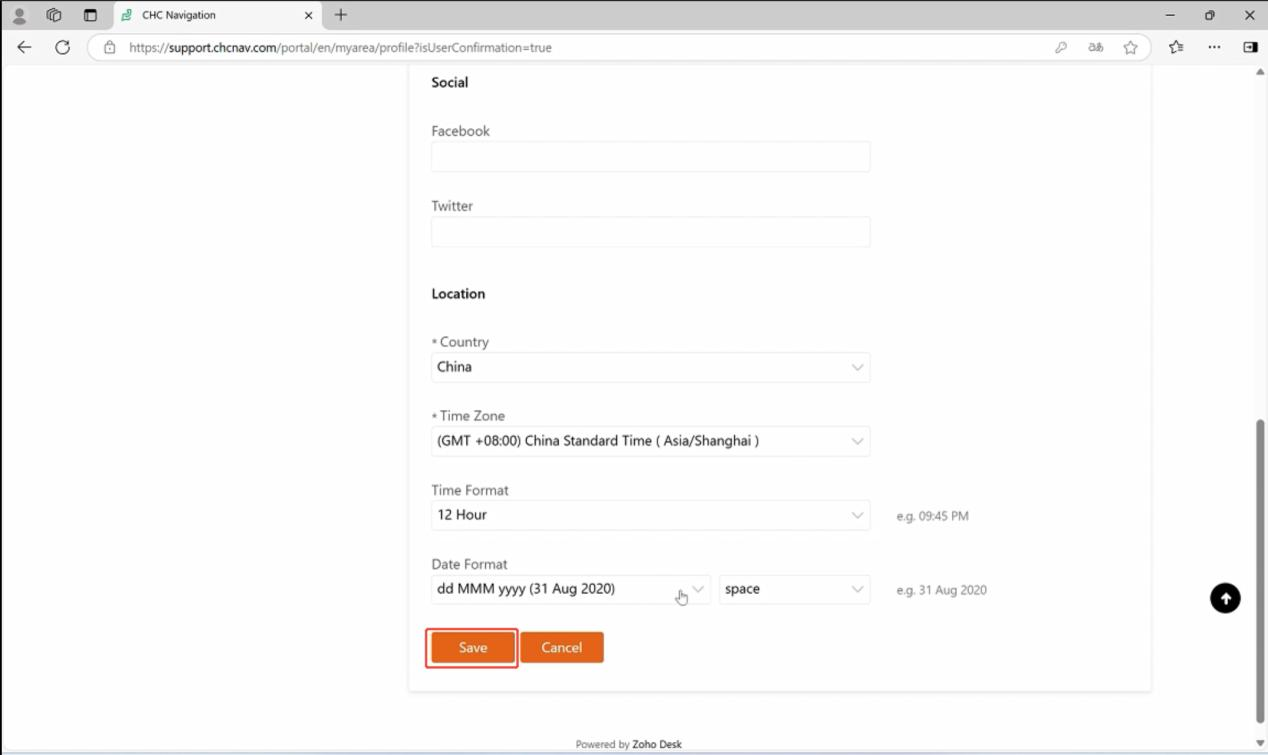The width and height of the screenshot is (1268, 755).
Task: Refresh the current page
Action: tap(62, 47)
